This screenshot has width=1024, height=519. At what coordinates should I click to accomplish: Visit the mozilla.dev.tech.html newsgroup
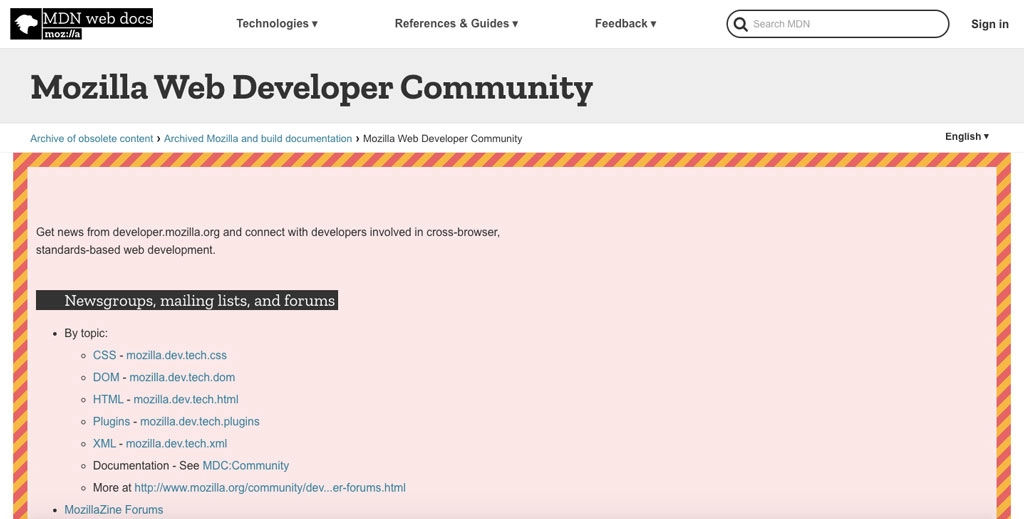[x=186, y=400]
